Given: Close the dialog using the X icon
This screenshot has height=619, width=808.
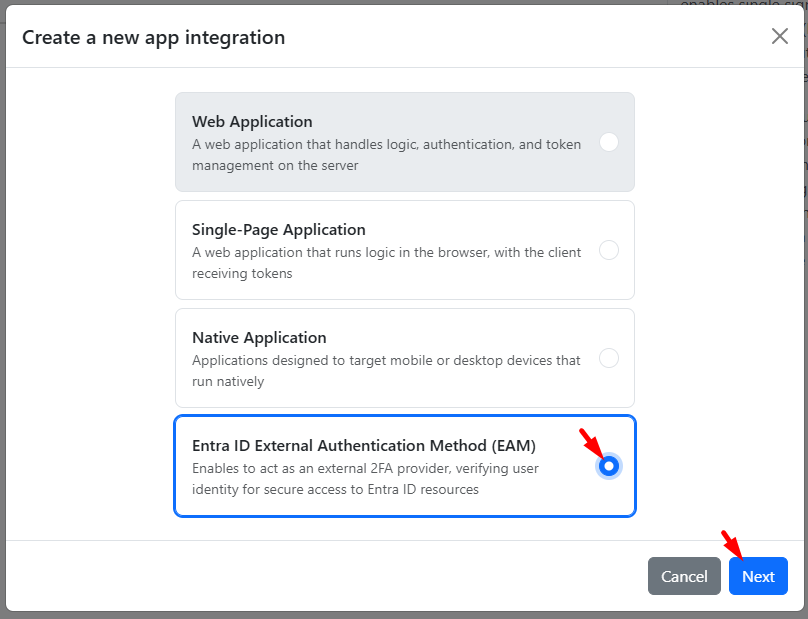Looking at the screenshot, I should point(779,37).
